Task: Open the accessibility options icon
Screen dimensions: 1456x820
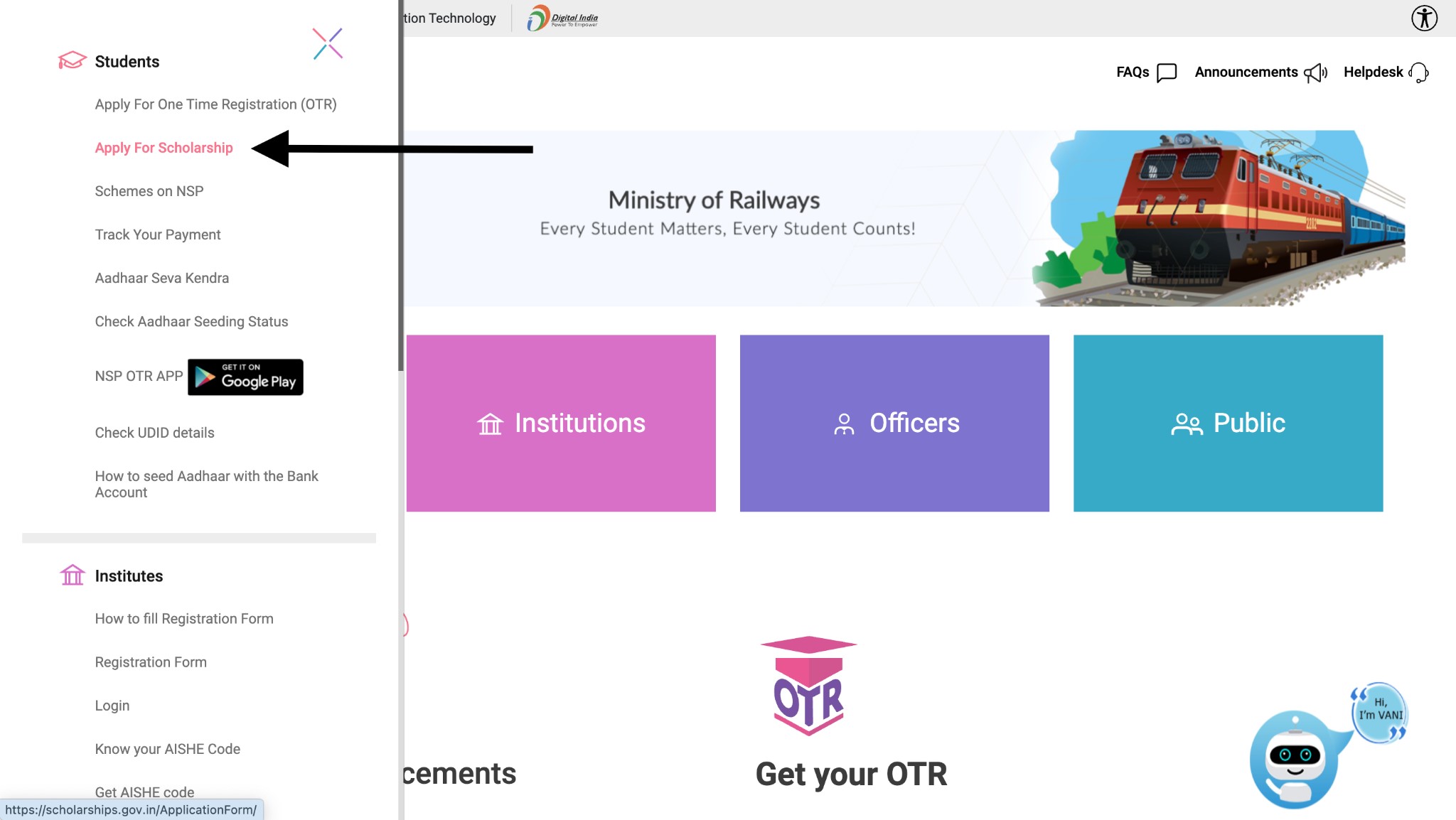Action: pos(1424,18)
